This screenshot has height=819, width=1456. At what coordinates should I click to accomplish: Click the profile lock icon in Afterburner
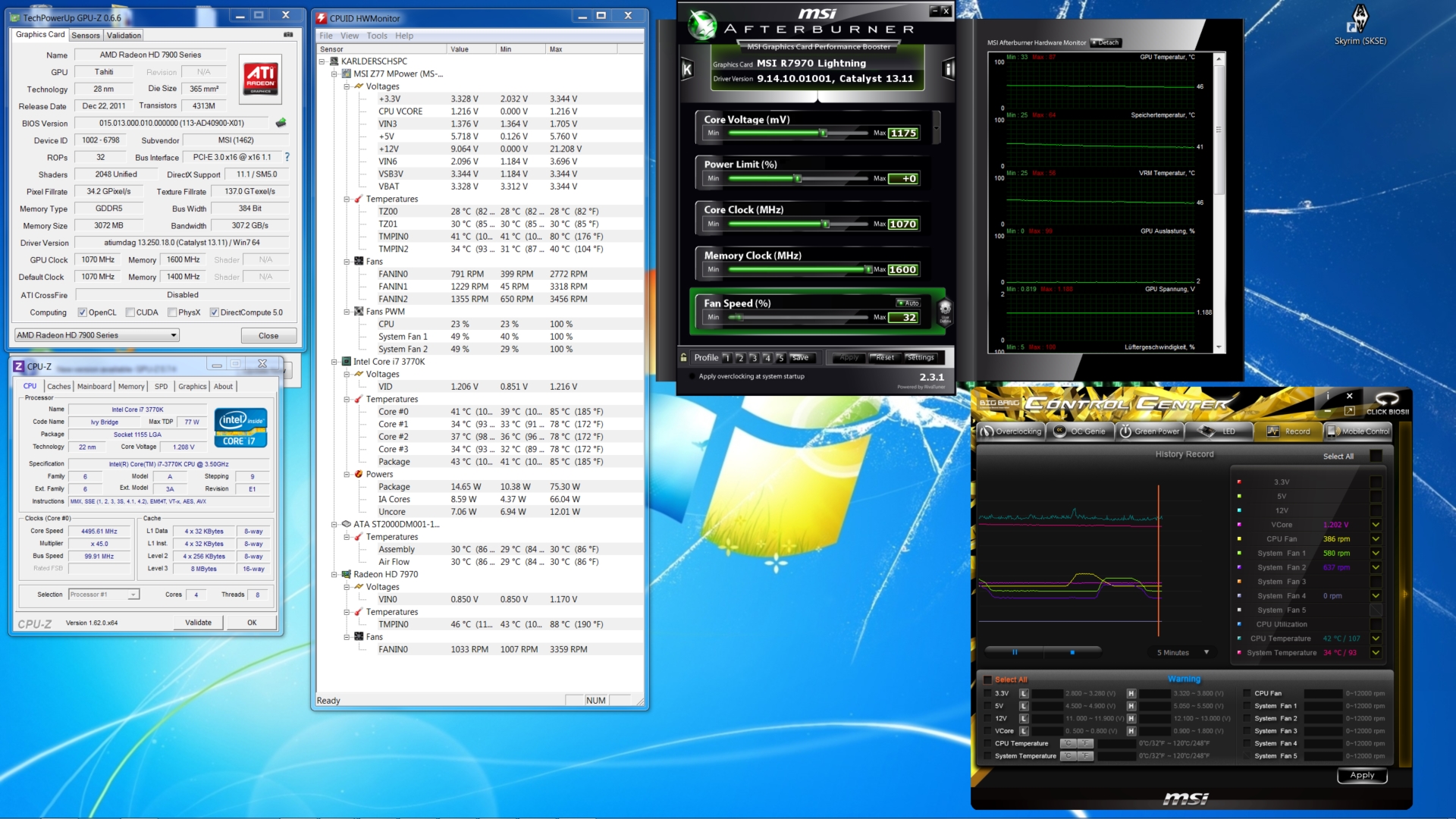pyautogui.click(x=683, y=357)
